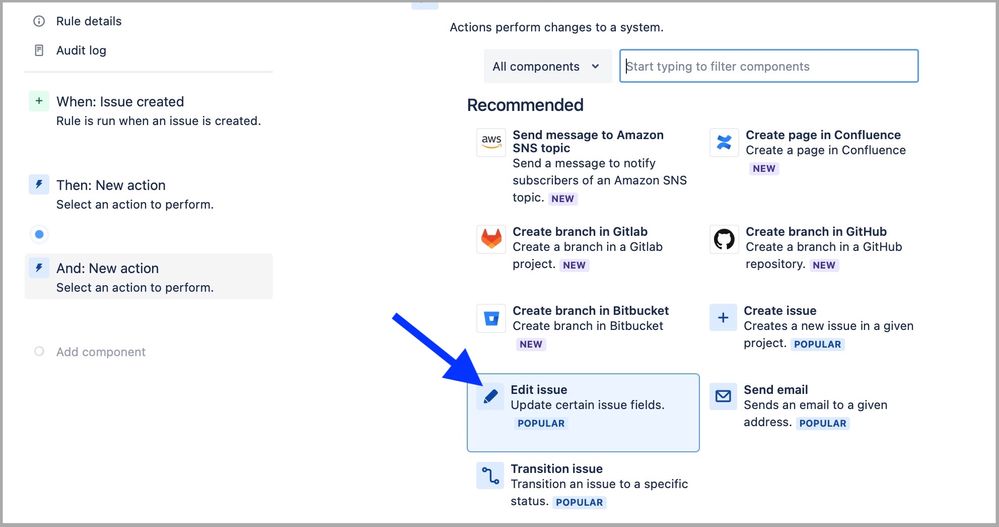Click the blue dot between actions

[x=39, y=234]
